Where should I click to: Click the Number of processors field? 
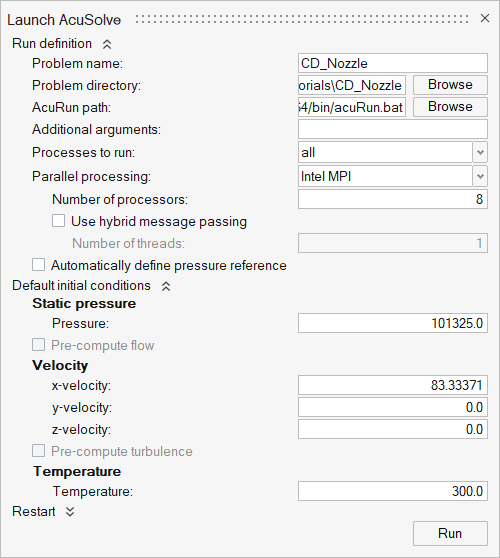click(x=393, y=199)
